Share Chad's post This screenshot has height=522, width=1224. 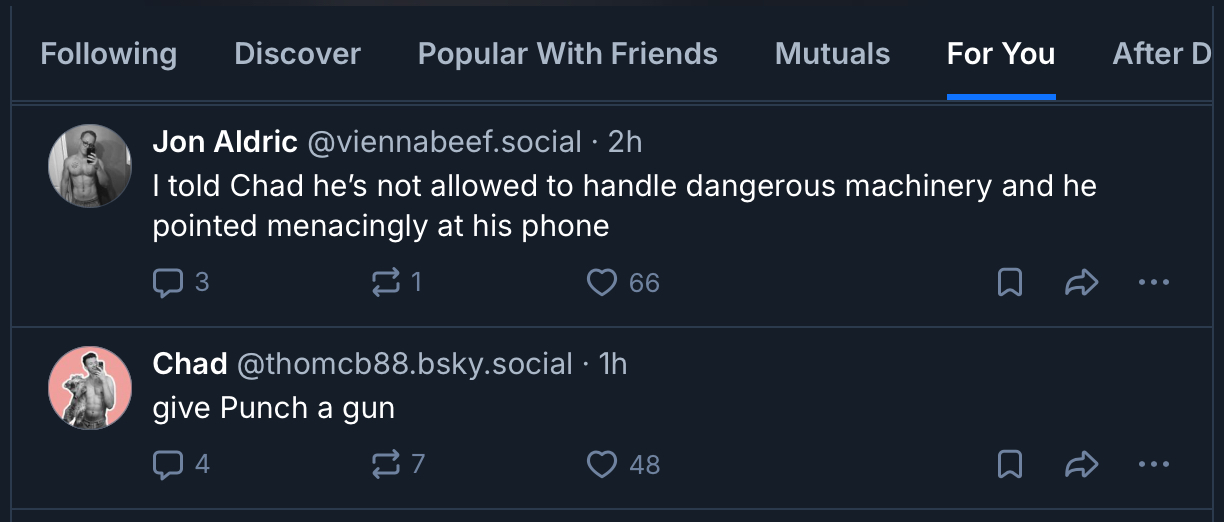(1081, 464)
